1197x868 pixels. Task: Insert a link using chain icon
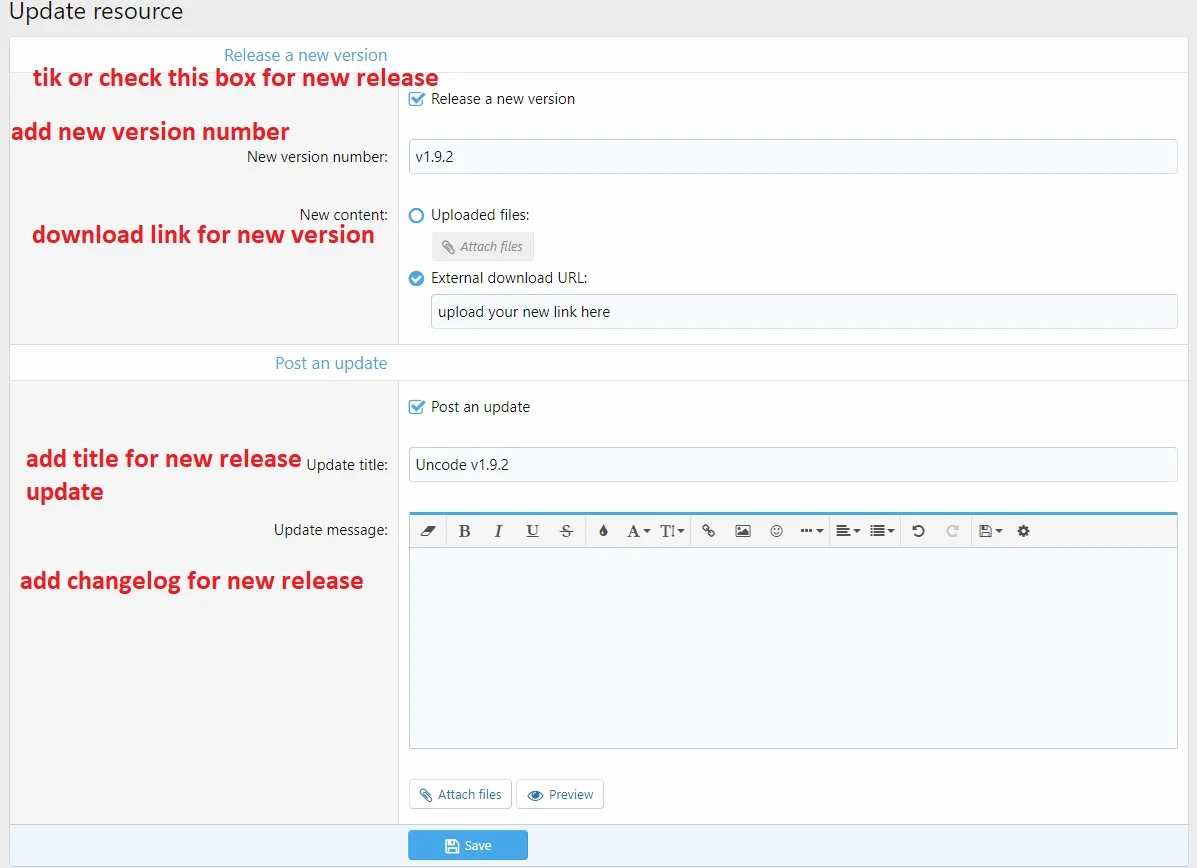tap(708, 531)
